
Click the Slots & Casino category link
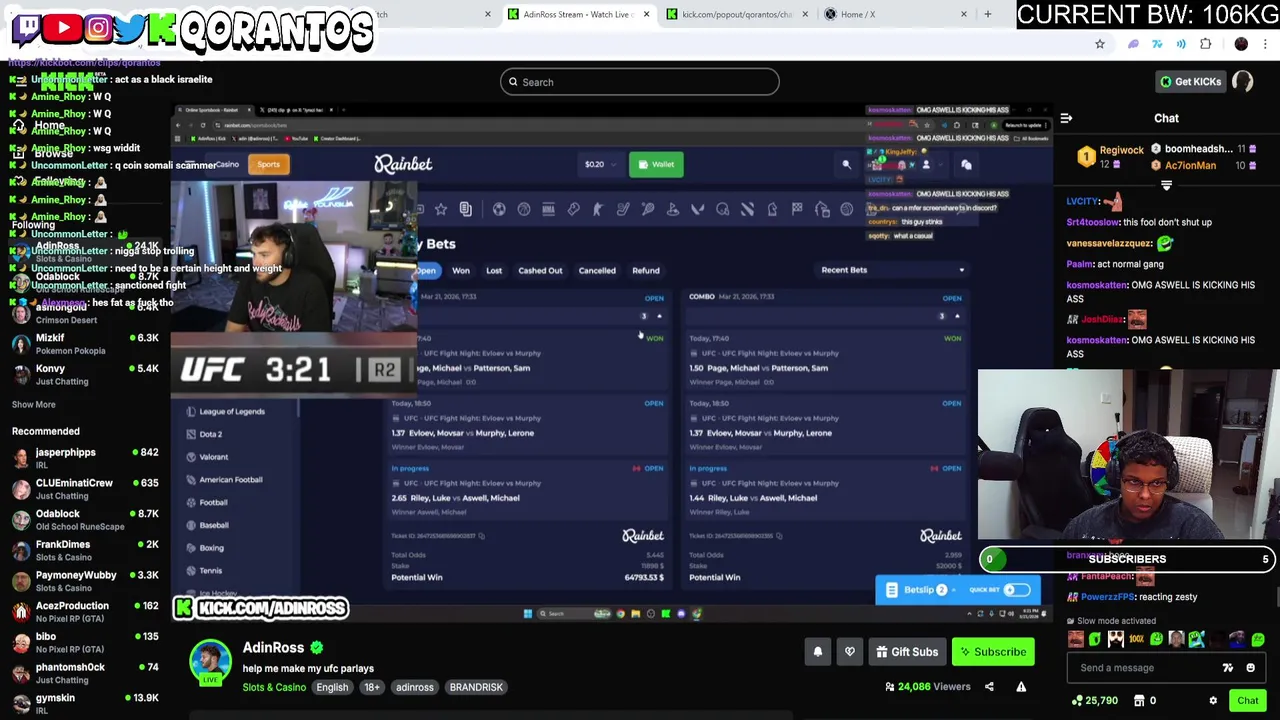click(x=274, y=688)
